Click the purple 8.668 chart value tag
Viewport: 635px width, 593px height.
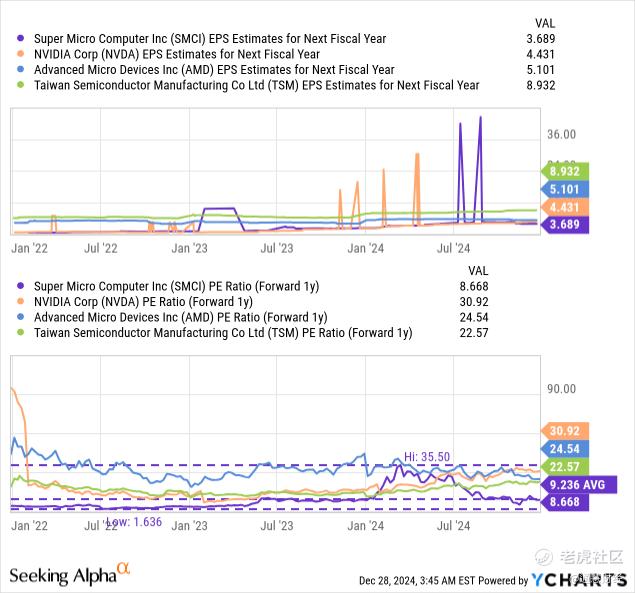pyautogui.click(x=565, y=502)
